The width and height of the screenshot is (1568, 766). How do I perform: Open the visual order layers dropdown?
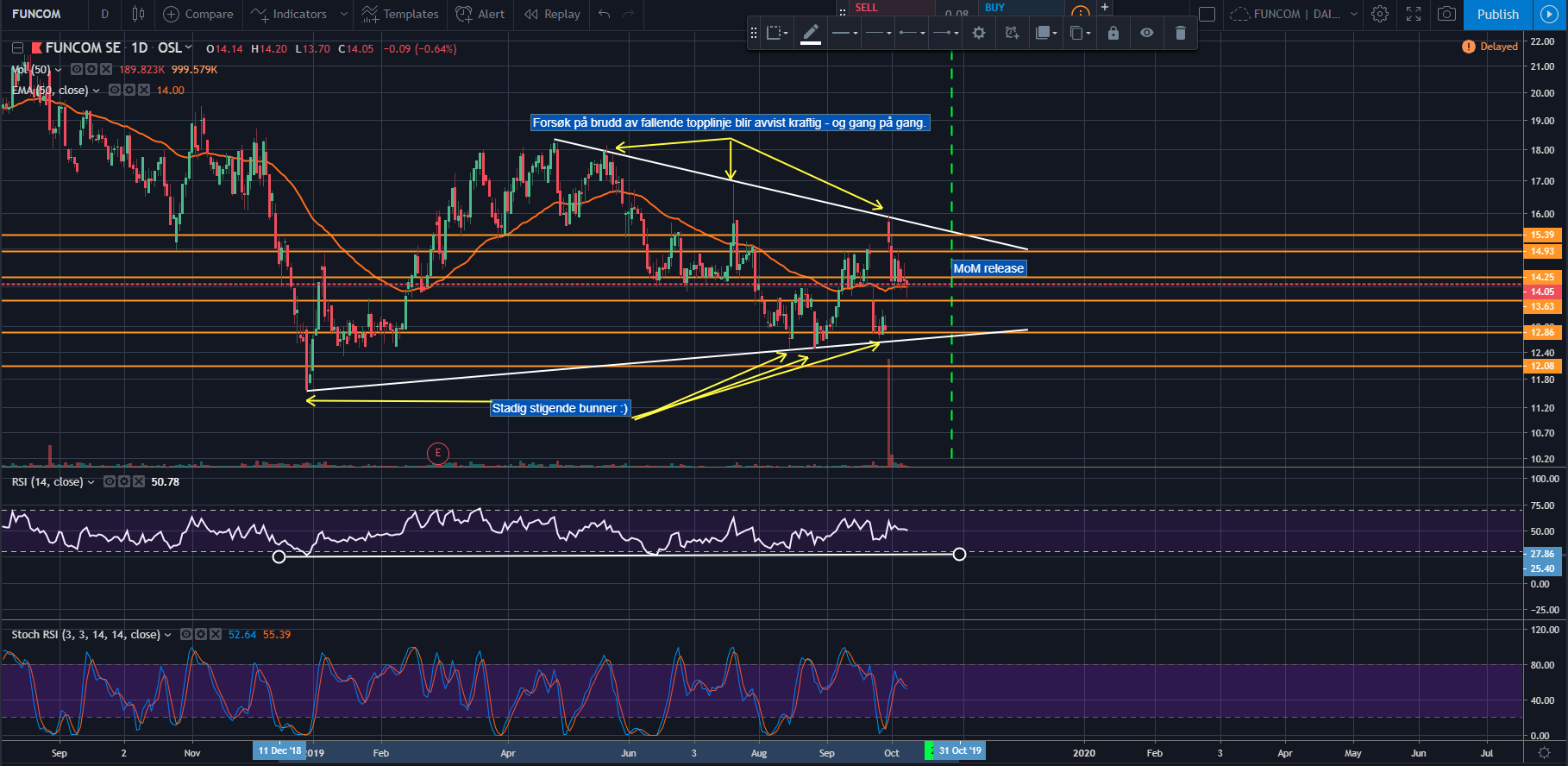coord(1046,33)
